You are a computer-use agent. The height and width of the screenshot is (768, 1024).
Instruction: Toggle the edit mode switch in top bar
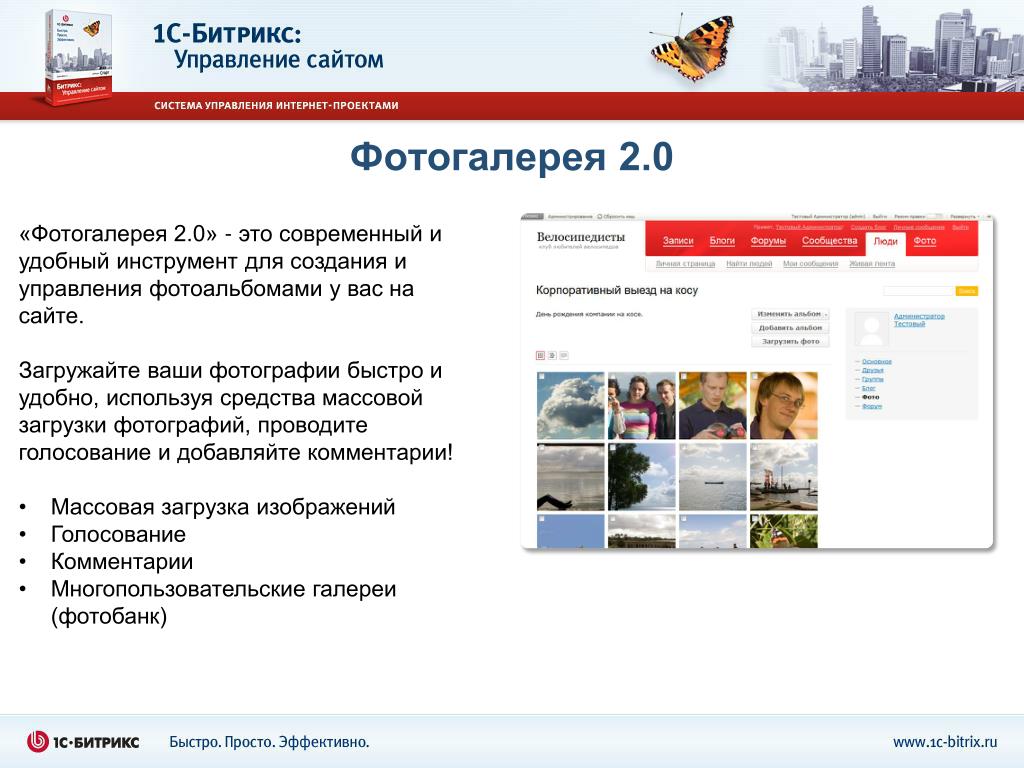(x=936, y=216)
